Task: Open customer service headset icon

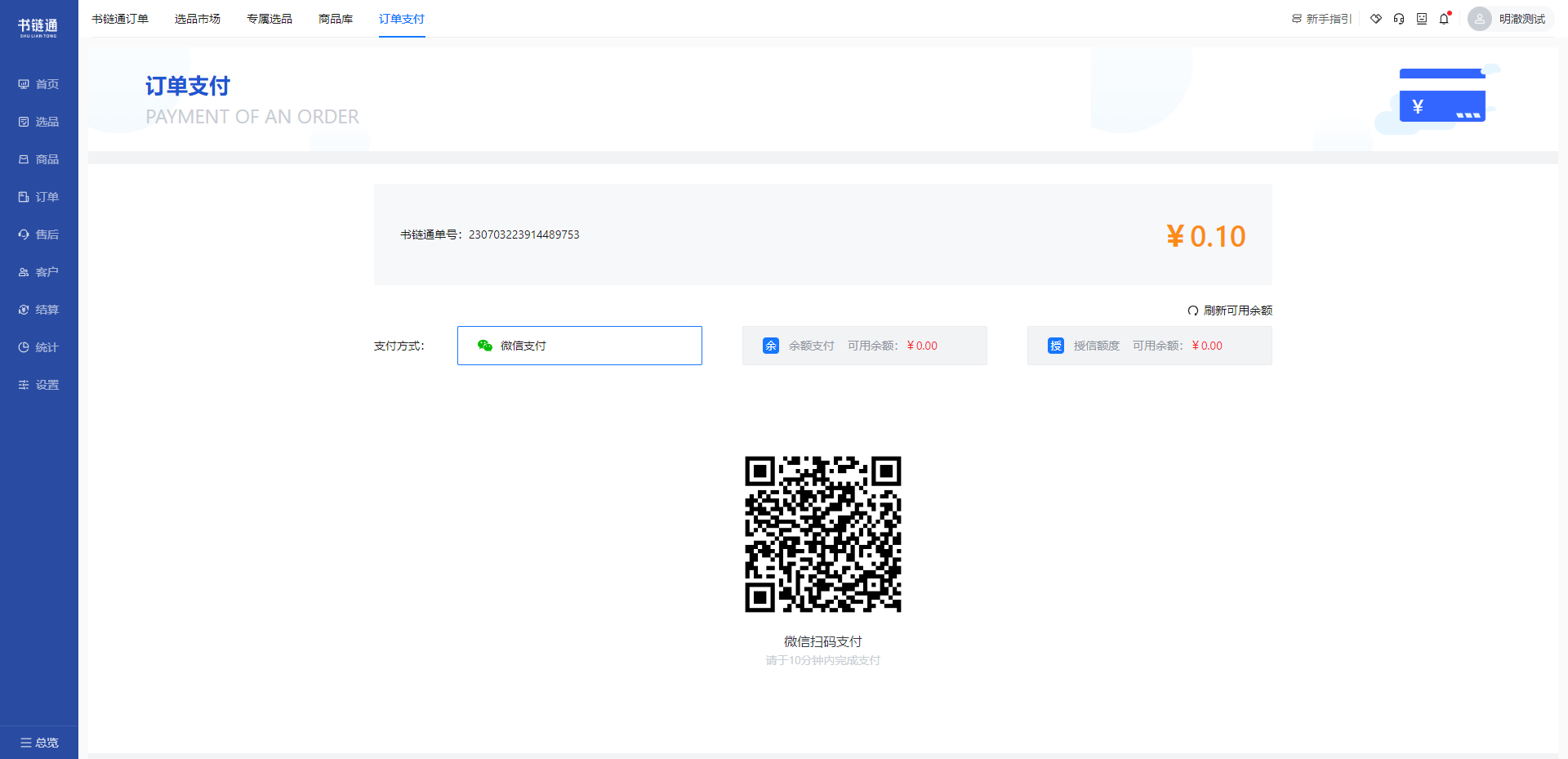Action: pos(1399,19)
